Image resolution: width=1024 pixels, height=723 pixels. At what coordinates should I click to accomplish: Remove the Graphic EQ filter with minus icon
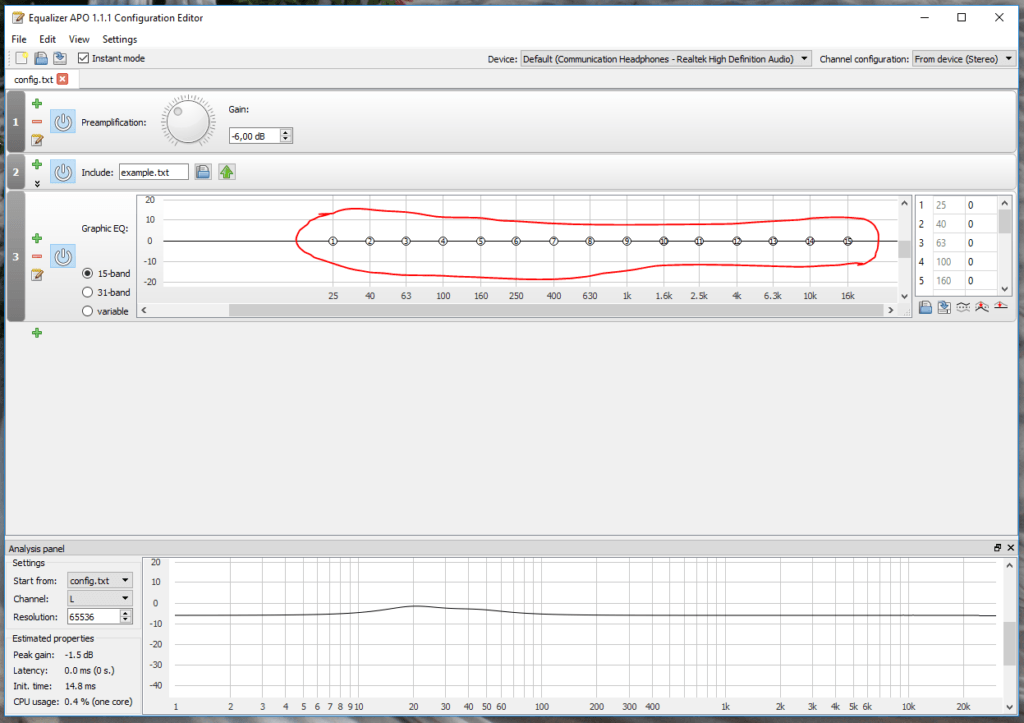37,257
